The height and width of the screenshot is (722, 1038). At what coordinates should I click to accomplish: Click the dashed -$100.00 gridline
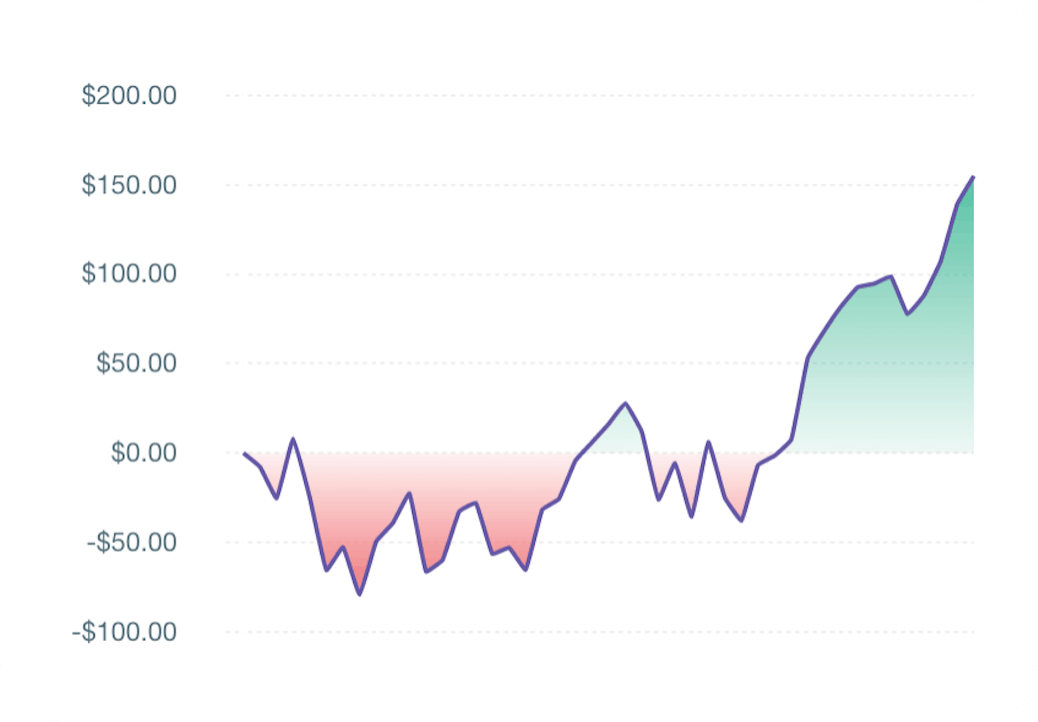pyautogui.click(x=600, y=631)
